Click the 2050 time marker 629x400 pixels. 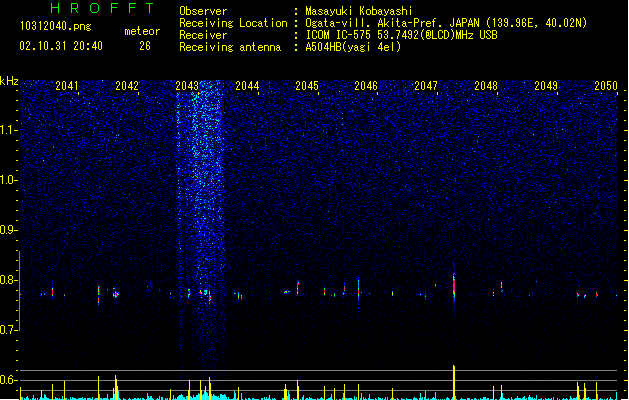coord(606,86)
